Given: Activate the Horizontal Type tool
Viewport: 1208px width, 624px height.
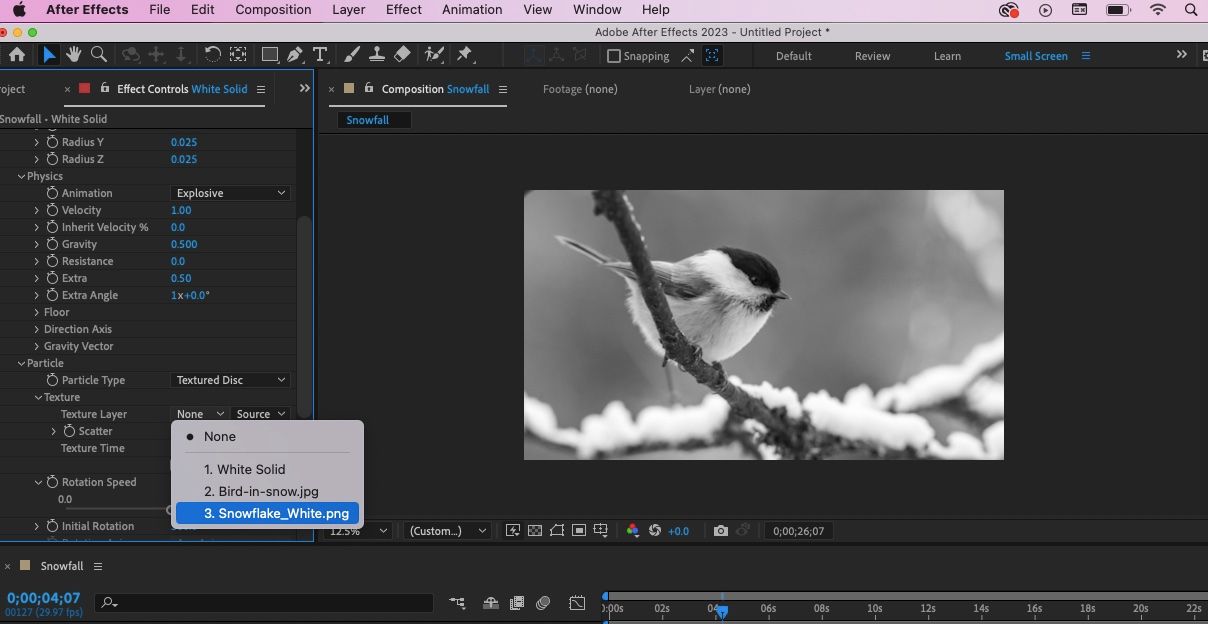Looking at the screenshot, I should click(320, 55).
